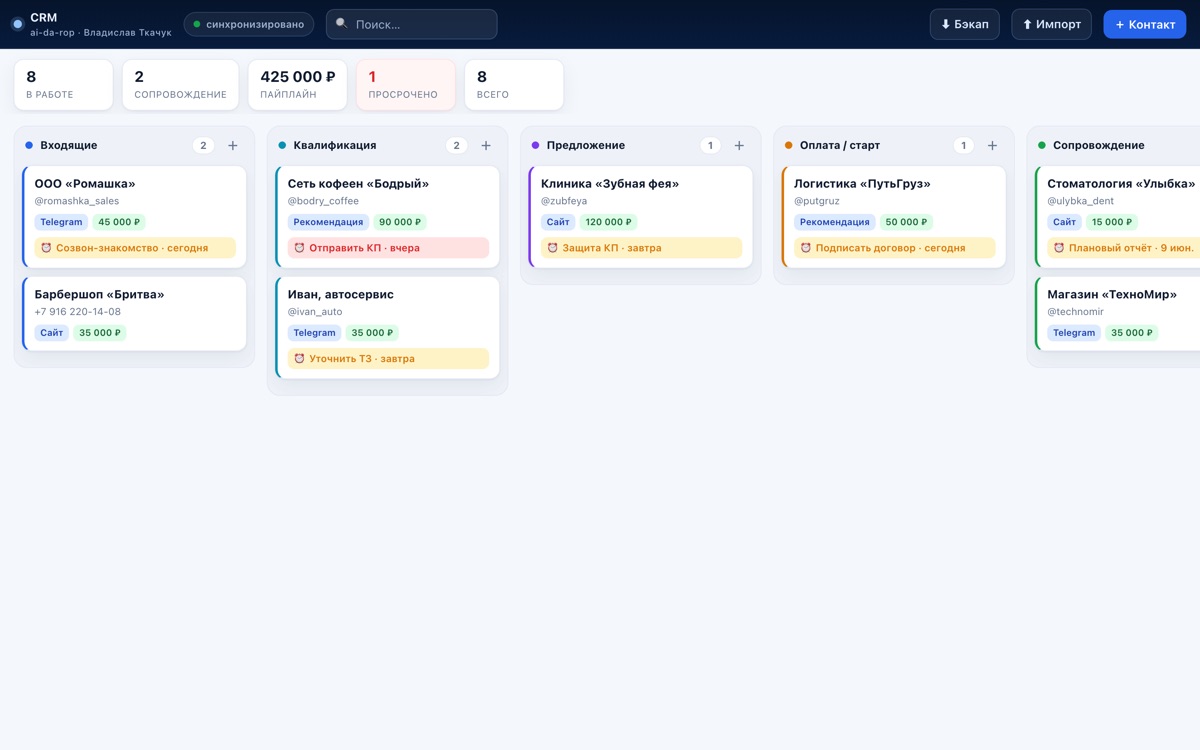Open the Магазин «ТехноМир» card
1200x750 pixels.
pyautogui.click(x=1117, y=314)
